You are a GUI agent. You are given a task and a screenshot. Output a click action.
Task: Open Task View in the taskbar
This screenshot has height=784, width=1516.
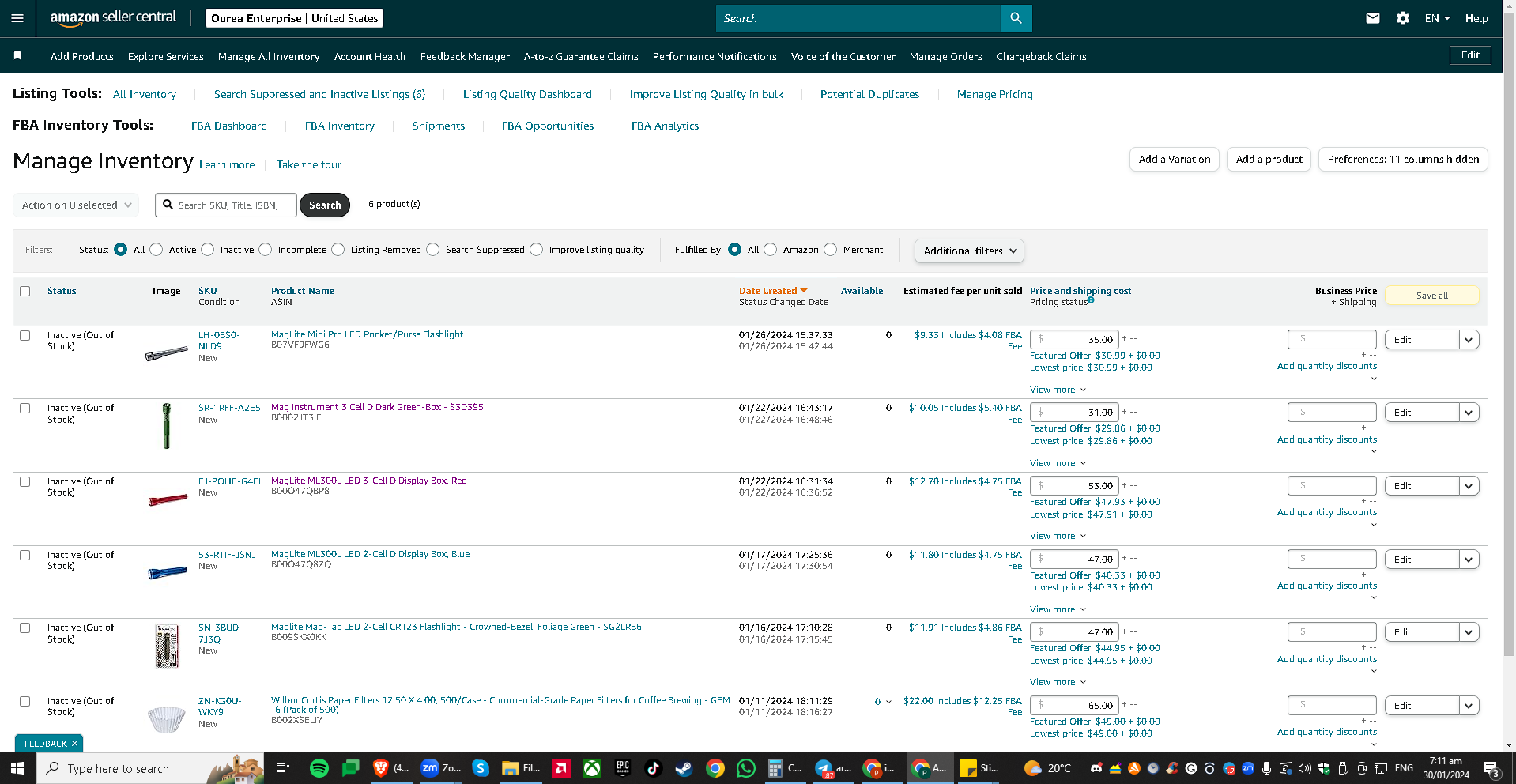coord(282,767)
